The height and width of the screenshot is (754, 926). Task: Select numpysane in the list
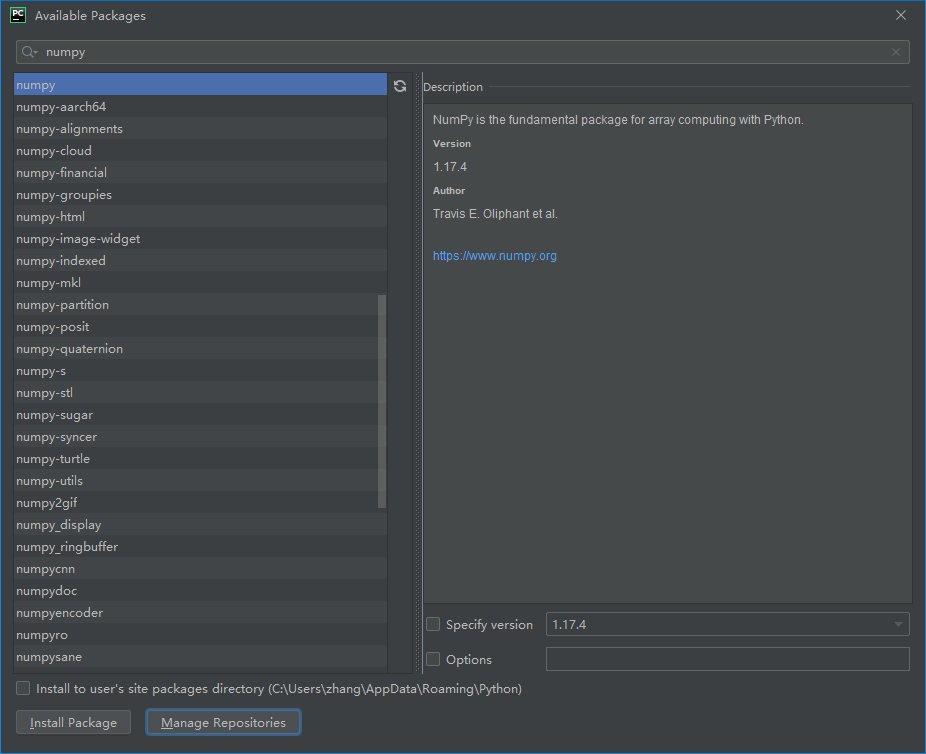click(x=200, y=657)
